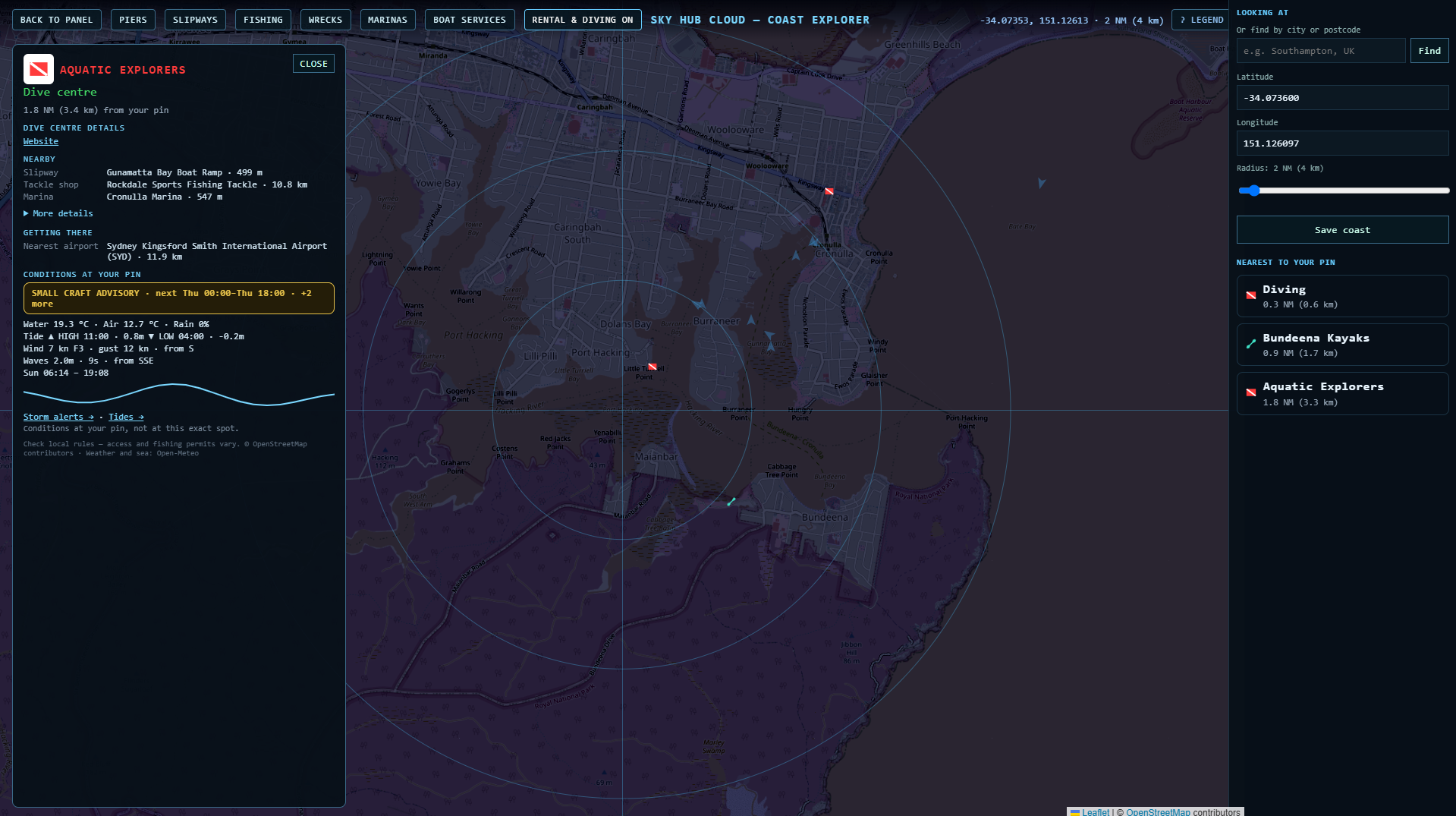Go back to panel
1456x816 pixels.
click(57, 20)
